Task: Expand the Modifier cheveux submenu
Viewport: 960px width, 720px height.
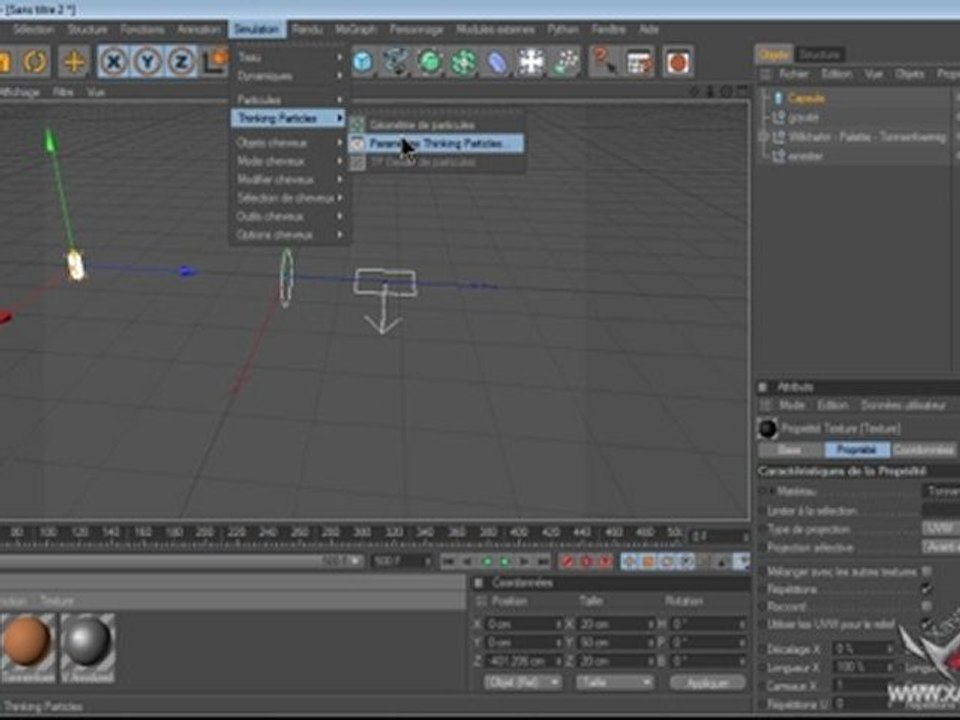Action: coord(288,179)
